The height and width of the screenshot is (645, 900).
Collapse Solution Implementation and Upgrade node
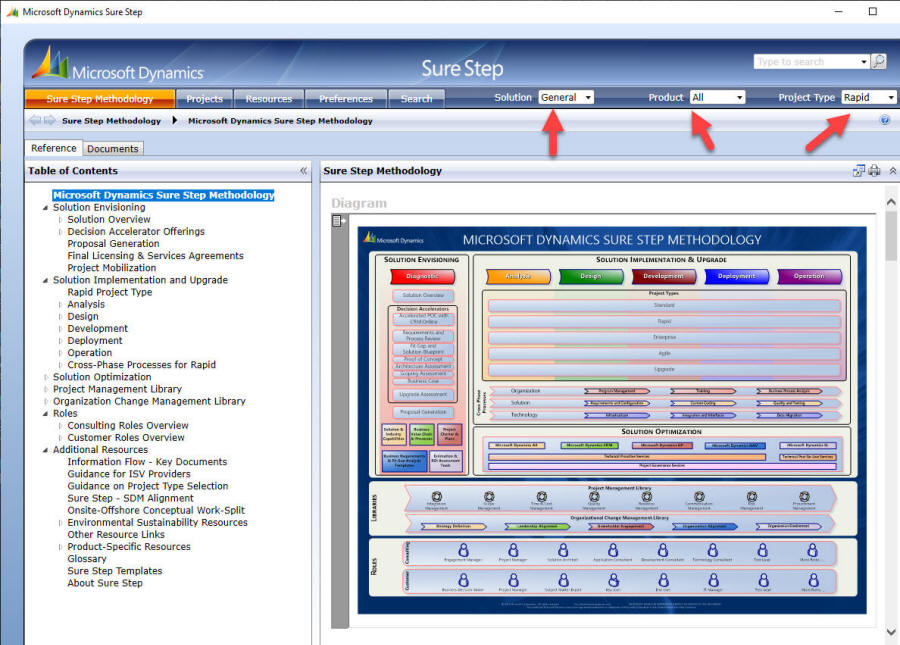click(45, 281)
